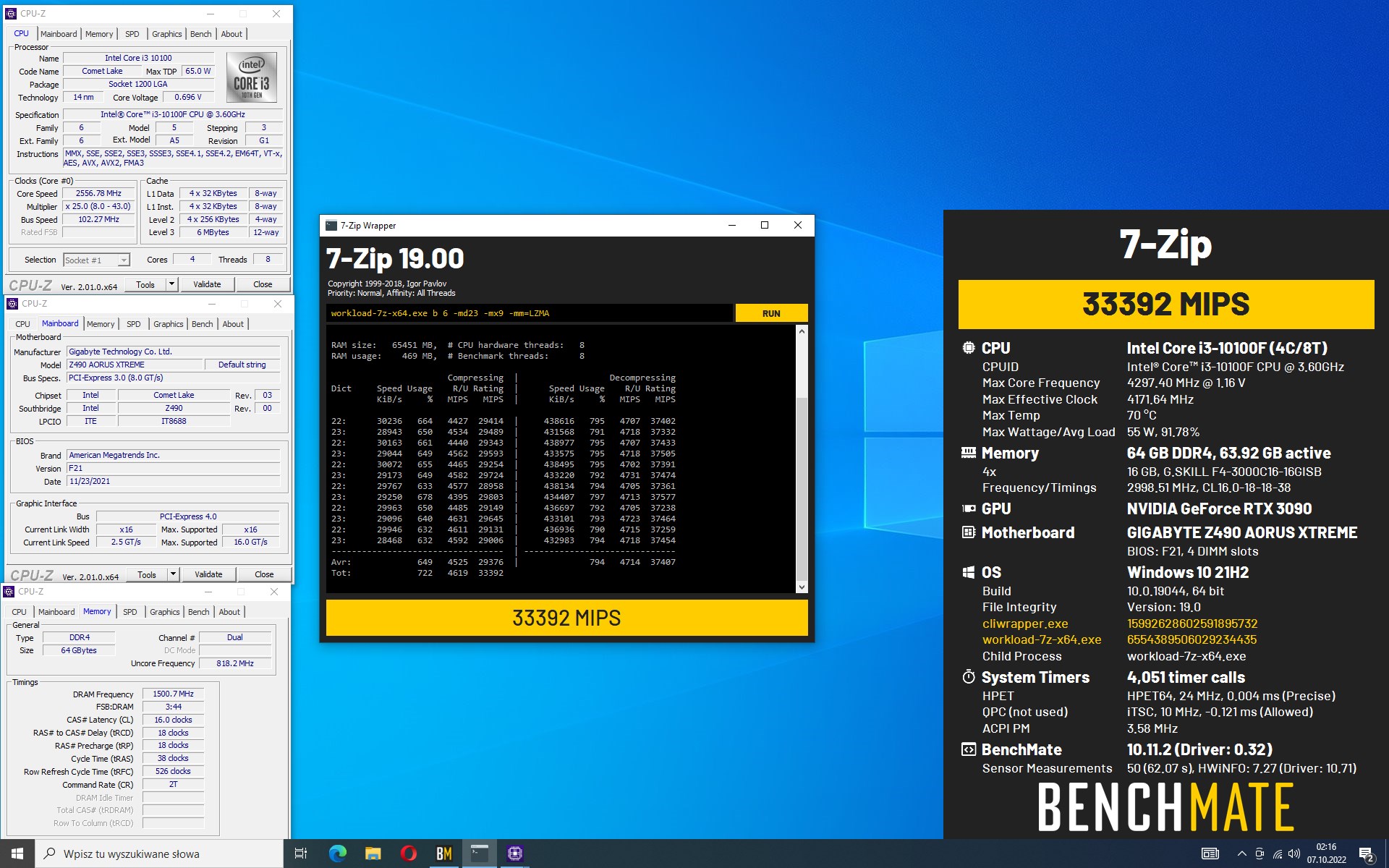The width and height of the screenshot is (1389, 868).
Task: Open About tab in top CPU-Z window
Action: point(231,34)
